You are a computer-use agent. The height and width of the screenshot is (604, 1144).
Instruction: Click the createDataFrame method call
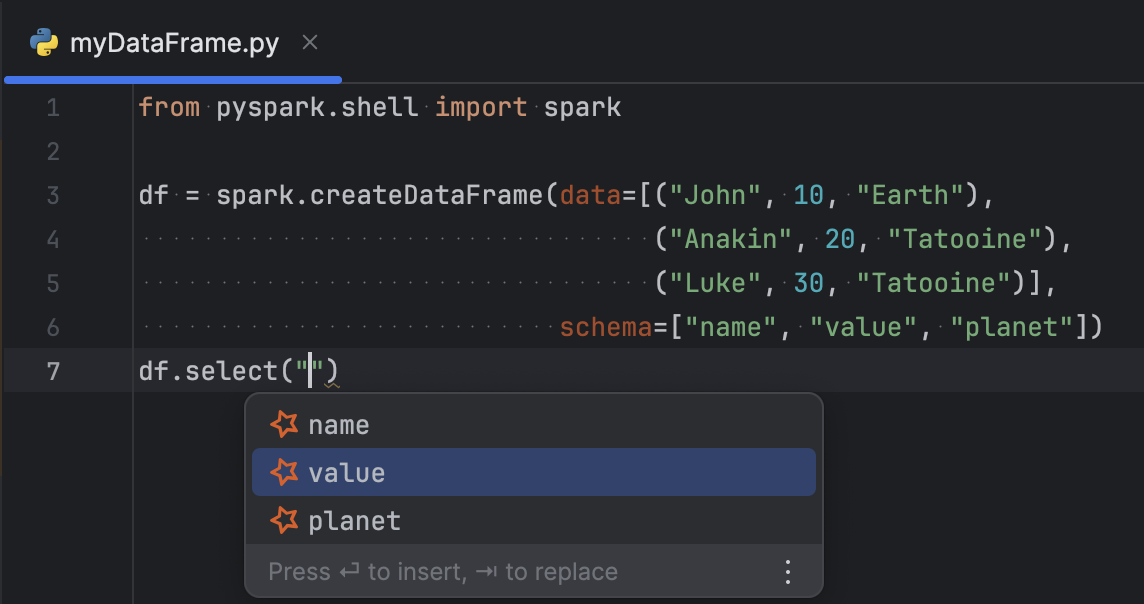(427, 196)
